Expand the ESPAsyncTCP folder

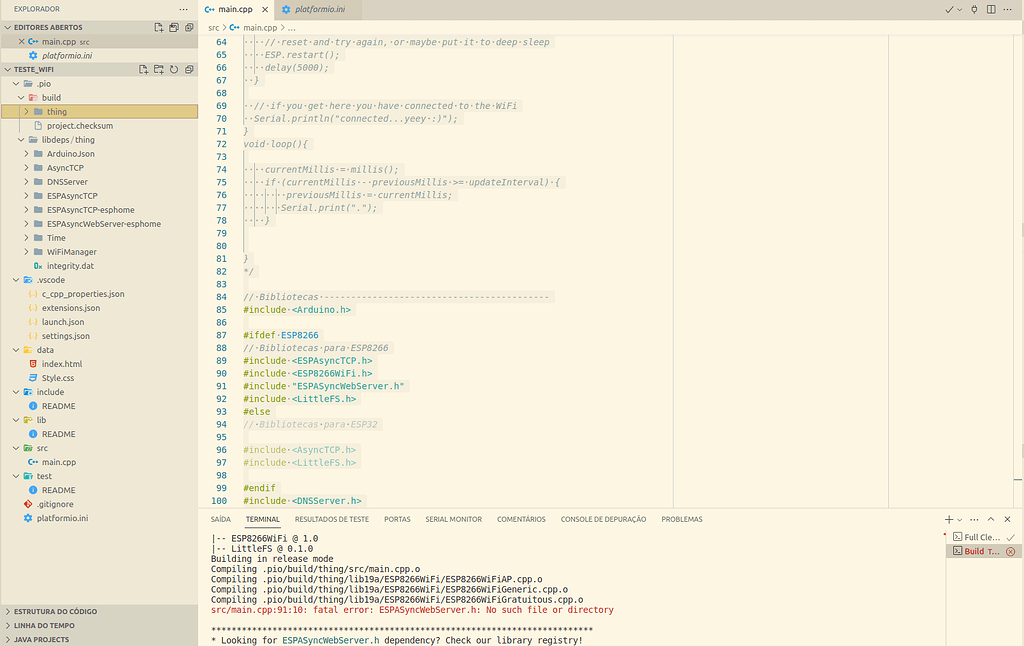[x=99, y=196]
